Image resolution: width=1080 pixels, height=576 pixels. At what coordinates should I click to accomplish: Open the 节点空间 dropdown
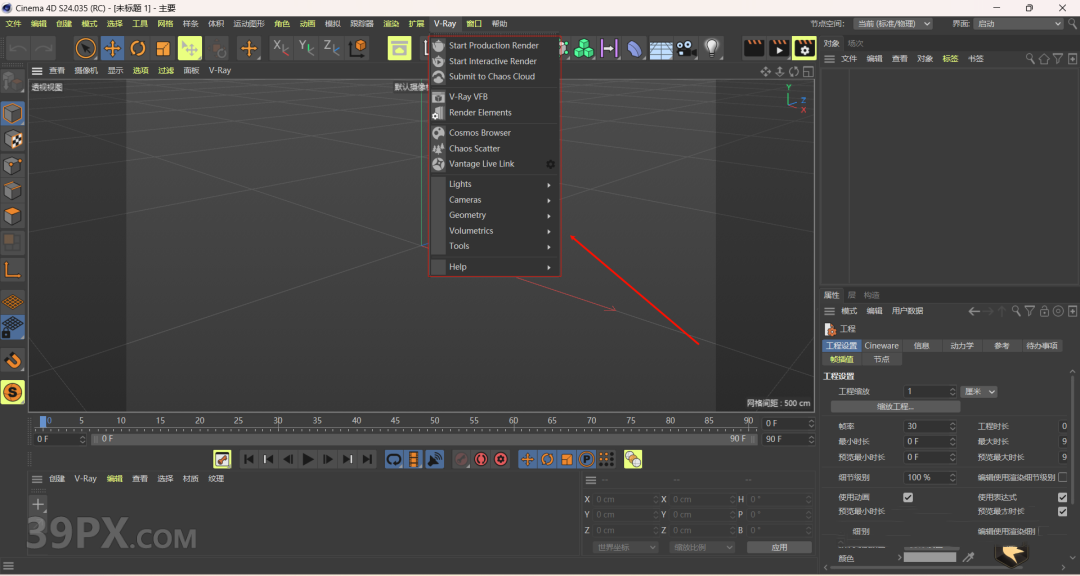(893, 23)
